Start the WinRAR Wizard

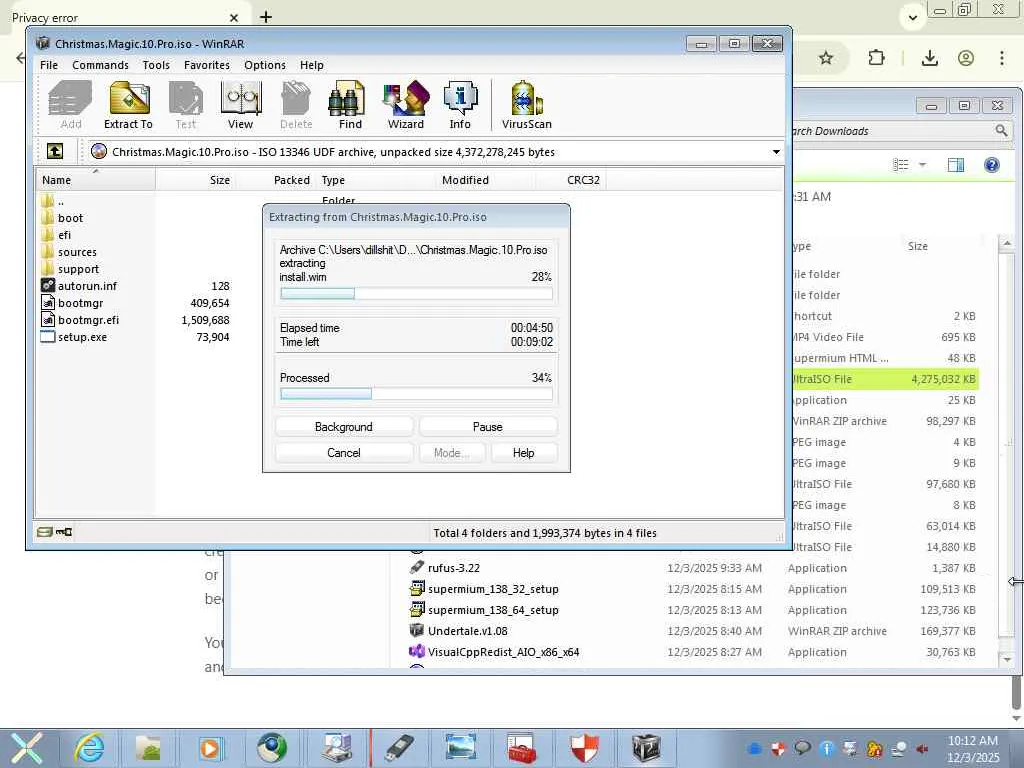[406, 105]
